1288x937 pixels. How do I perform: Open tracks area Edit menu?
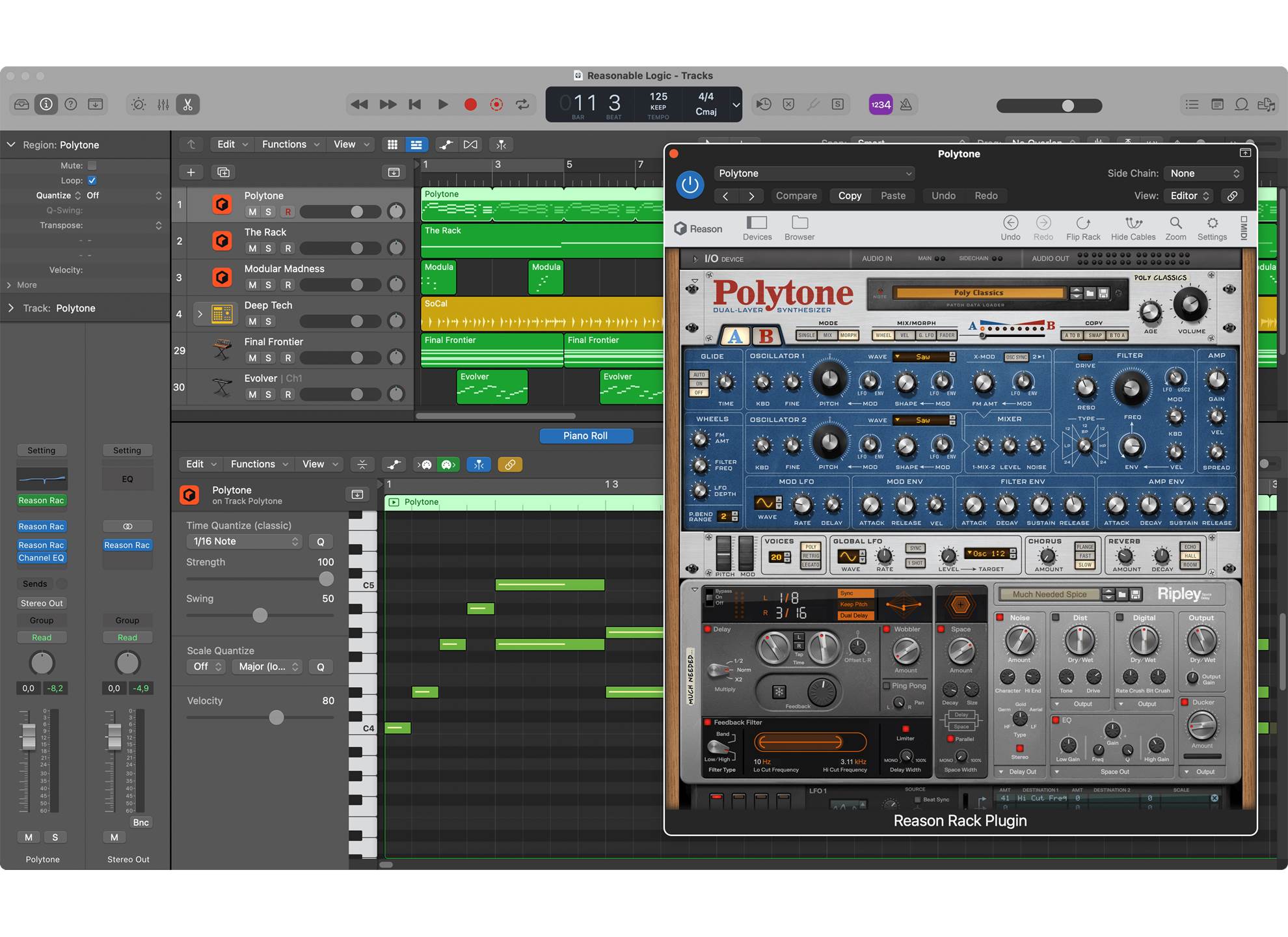pyautogui.click(x=232, y=144)
